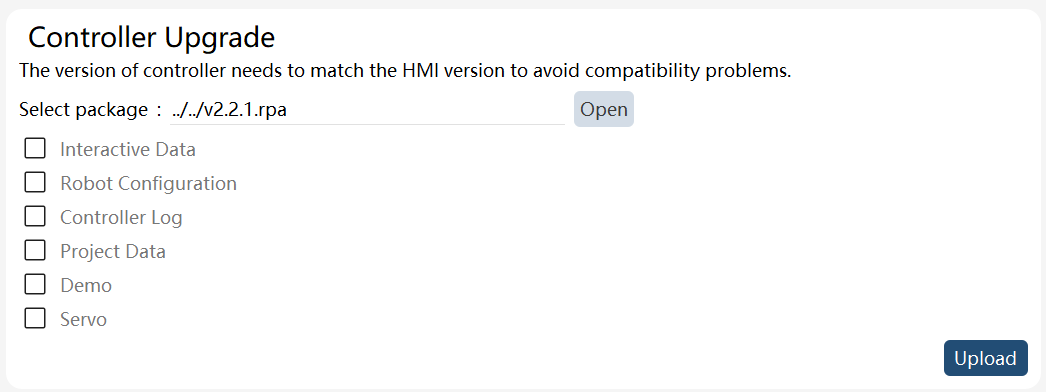Enable the Interactive Data checkbox

(35, 148)
